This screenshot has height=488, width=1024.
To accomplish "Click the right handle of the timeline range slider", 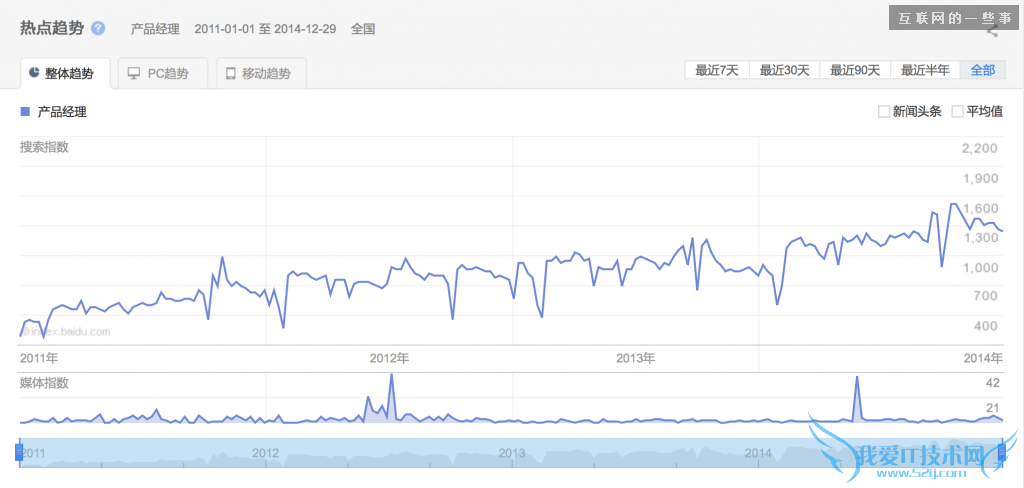I will (1002, 451).
